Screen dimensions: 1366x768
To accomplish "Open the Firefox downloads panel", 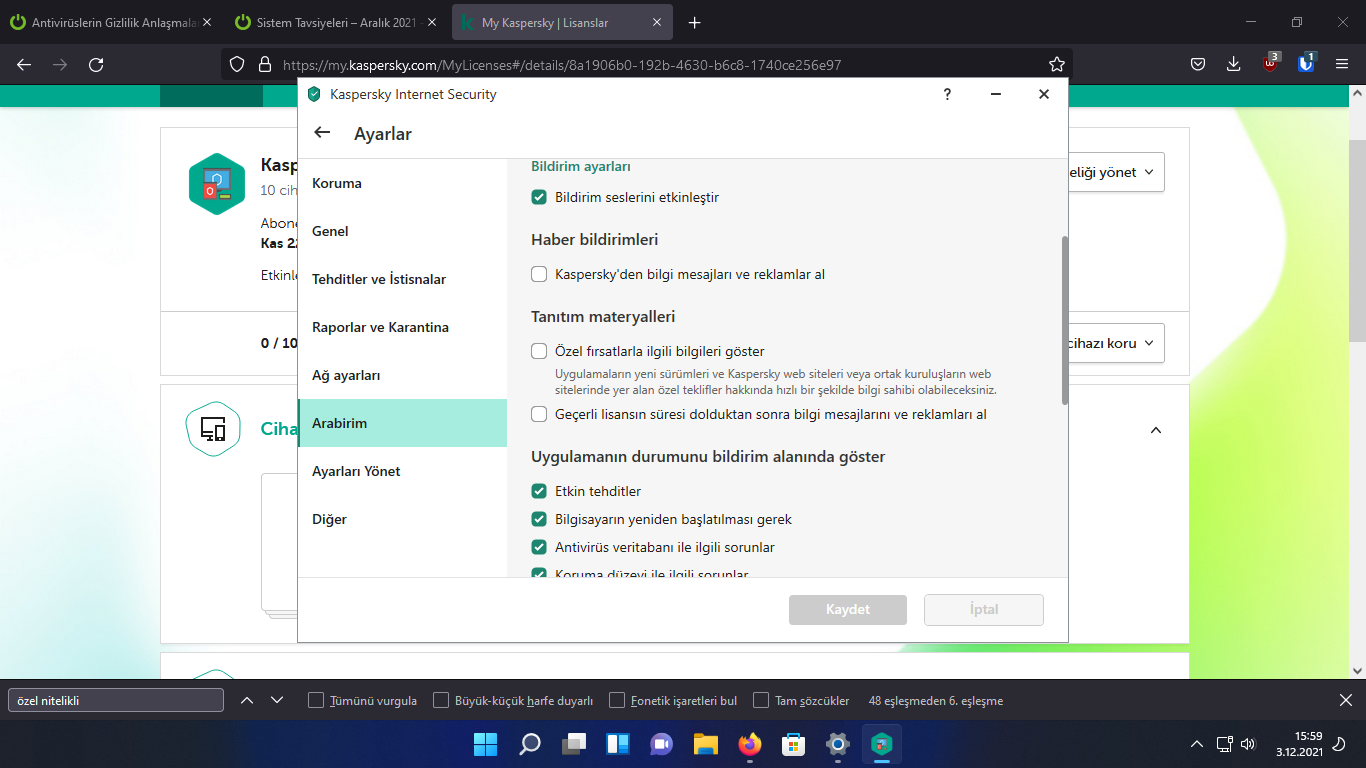I will (1234, 64).
